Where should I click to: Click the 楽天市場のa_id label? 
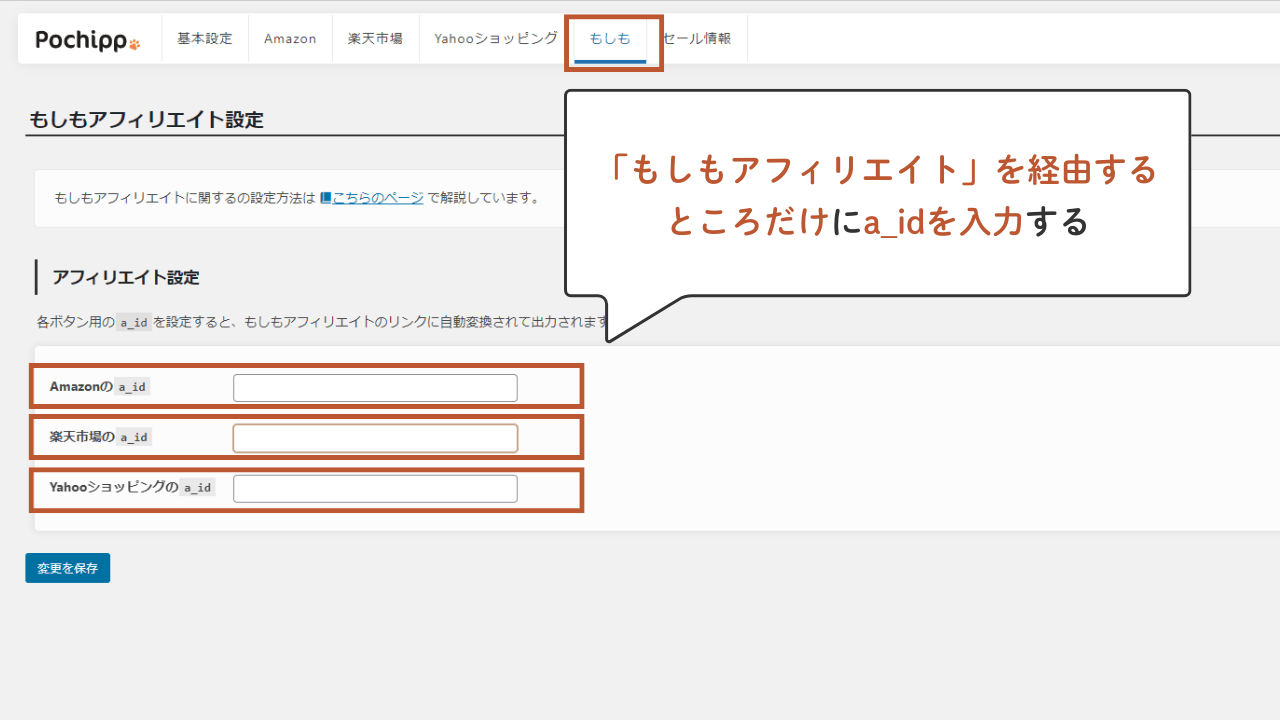point(100,436)
